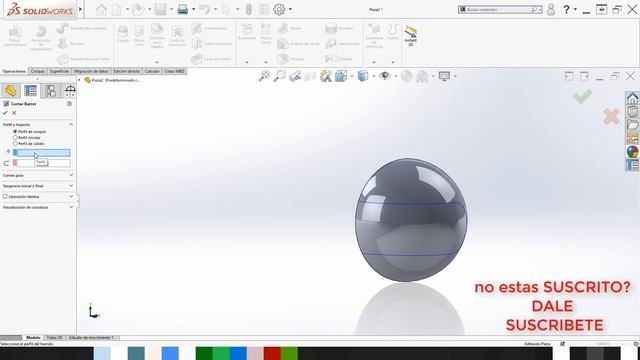Viewport: 640px width, 360px height.
Task: Click the Previous View icon
Action: pos(295,76)
